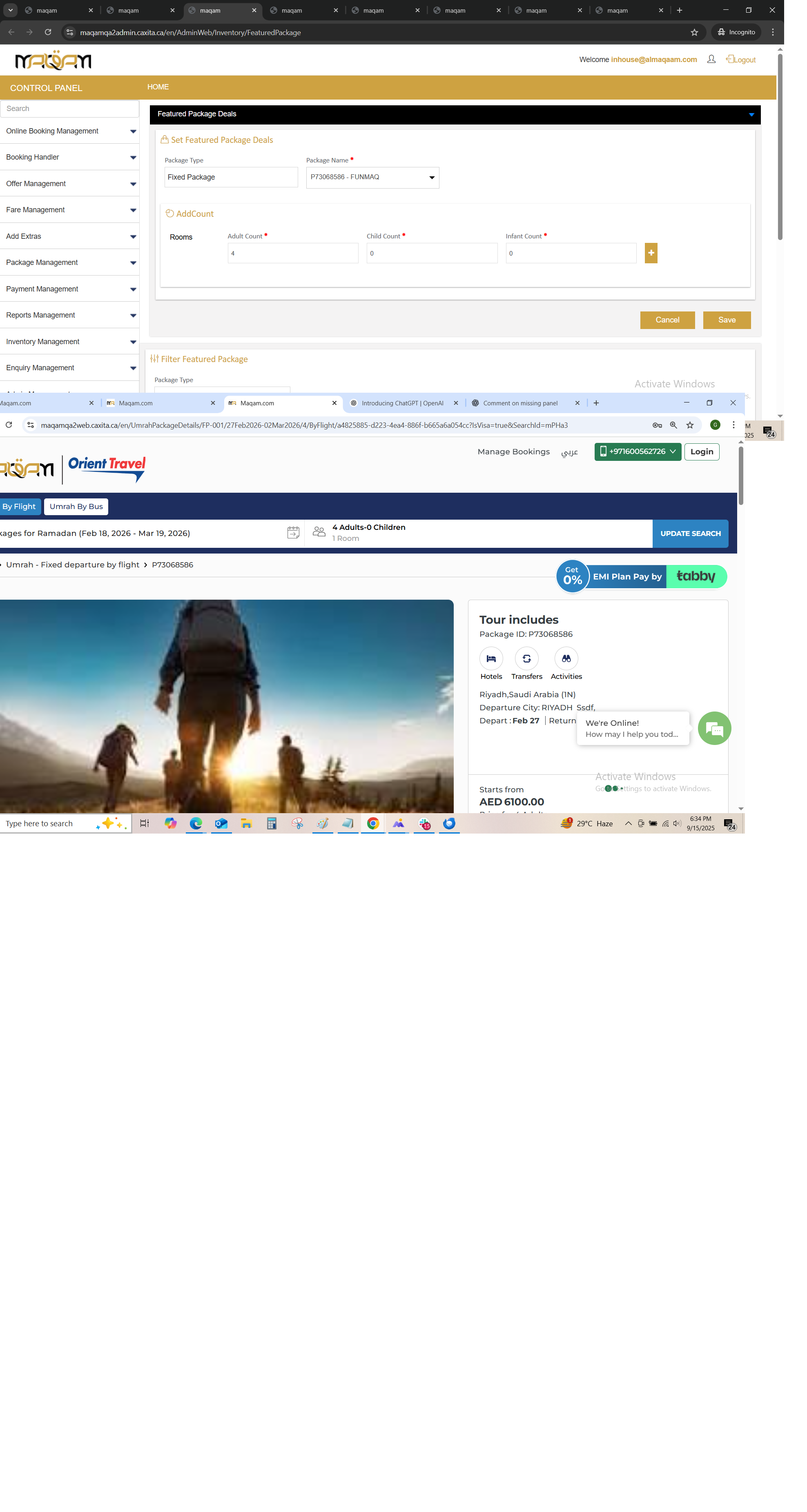Click the browser reload button
807x1512 pixels.
pos(48,32)
